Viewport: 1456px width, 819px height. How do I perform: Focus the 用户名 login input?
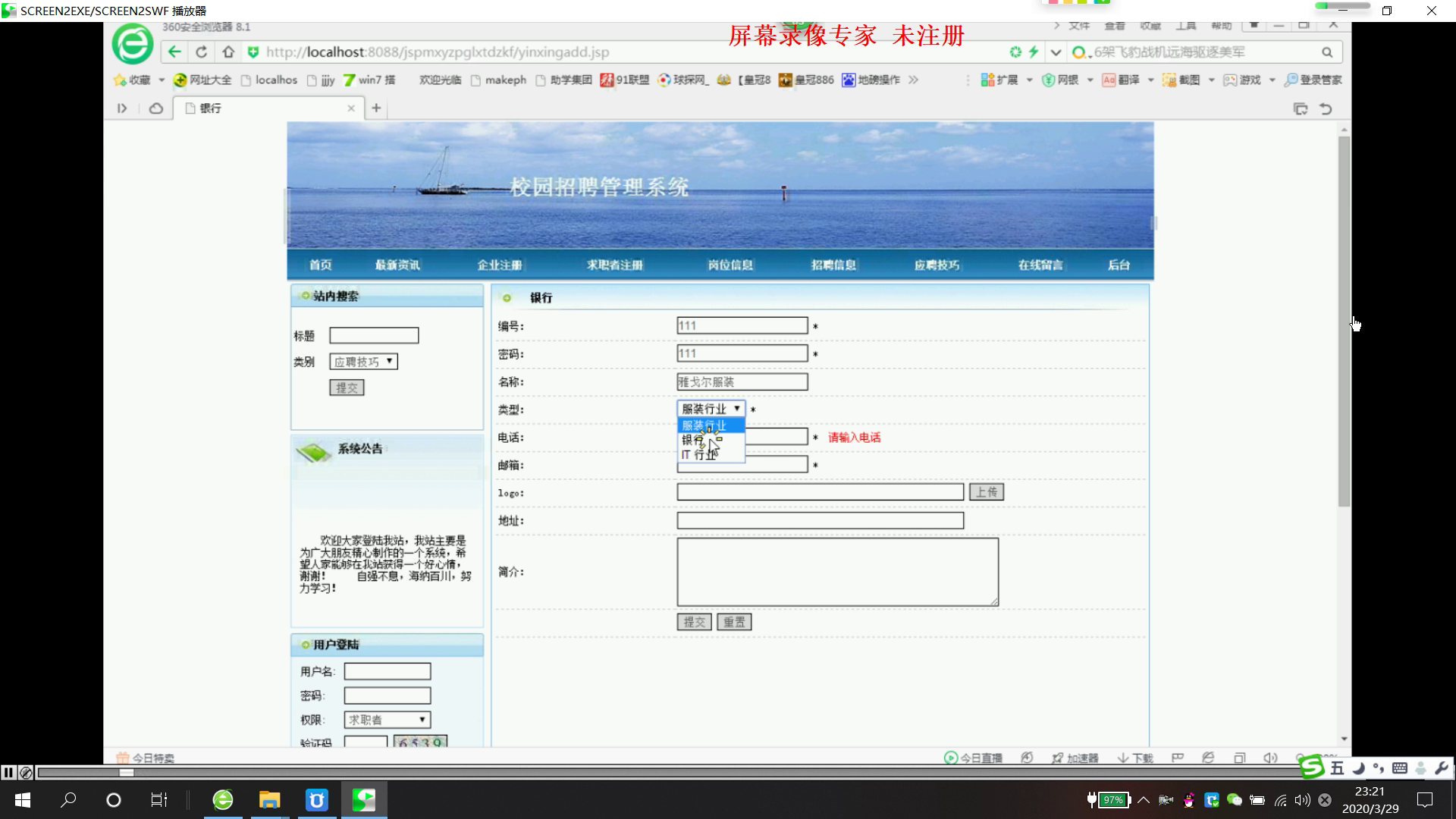(x=388, y=671)
